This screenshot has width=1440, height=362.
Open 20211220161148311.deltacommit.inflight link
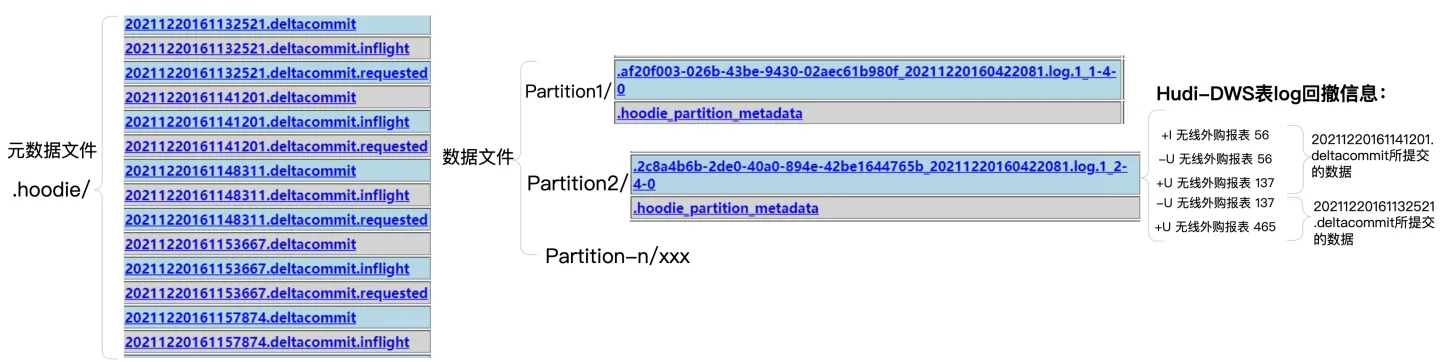[267, 195]
